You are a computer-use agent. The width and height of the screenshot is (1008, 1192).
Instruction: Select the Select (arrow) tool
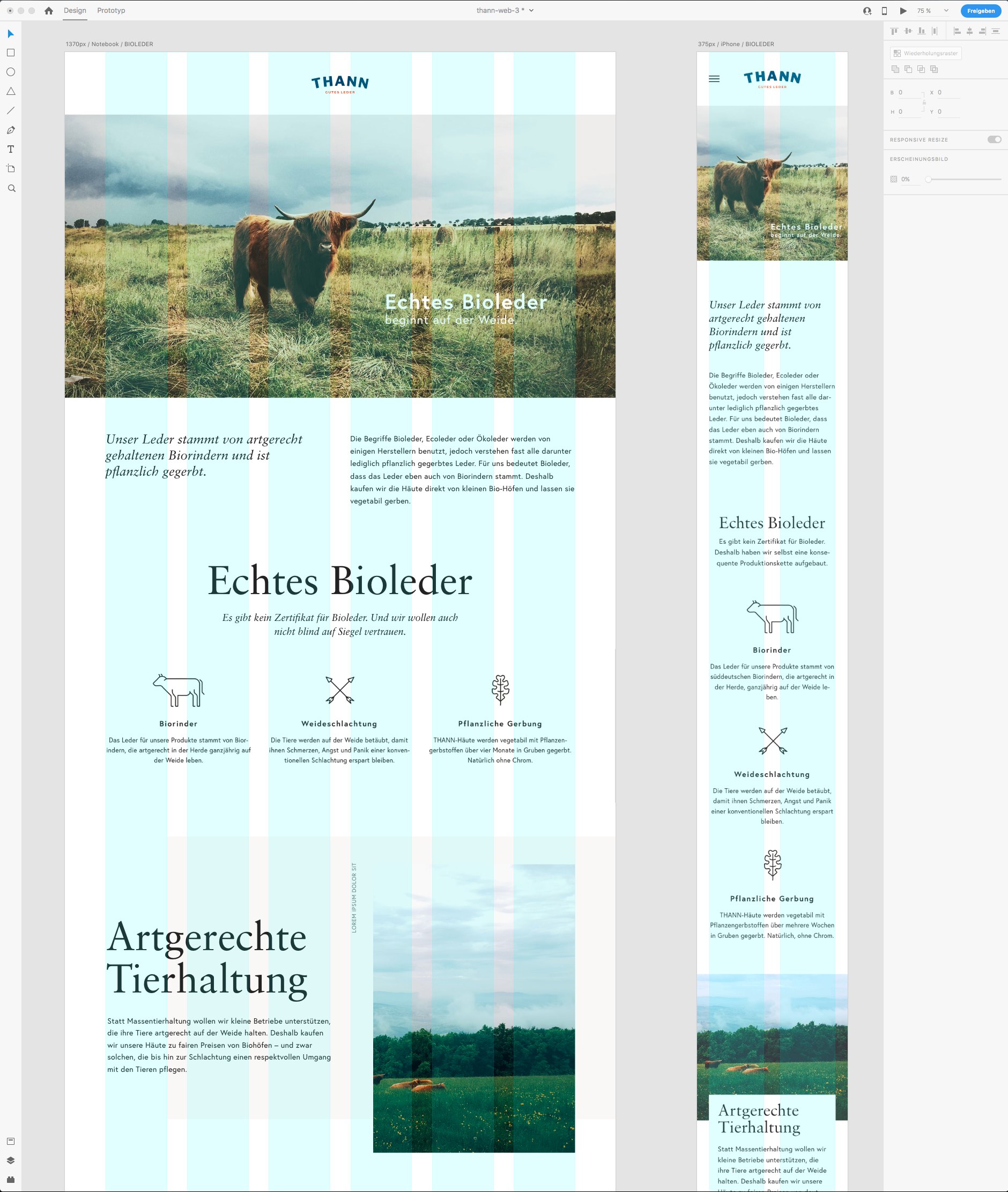point(10,34)
